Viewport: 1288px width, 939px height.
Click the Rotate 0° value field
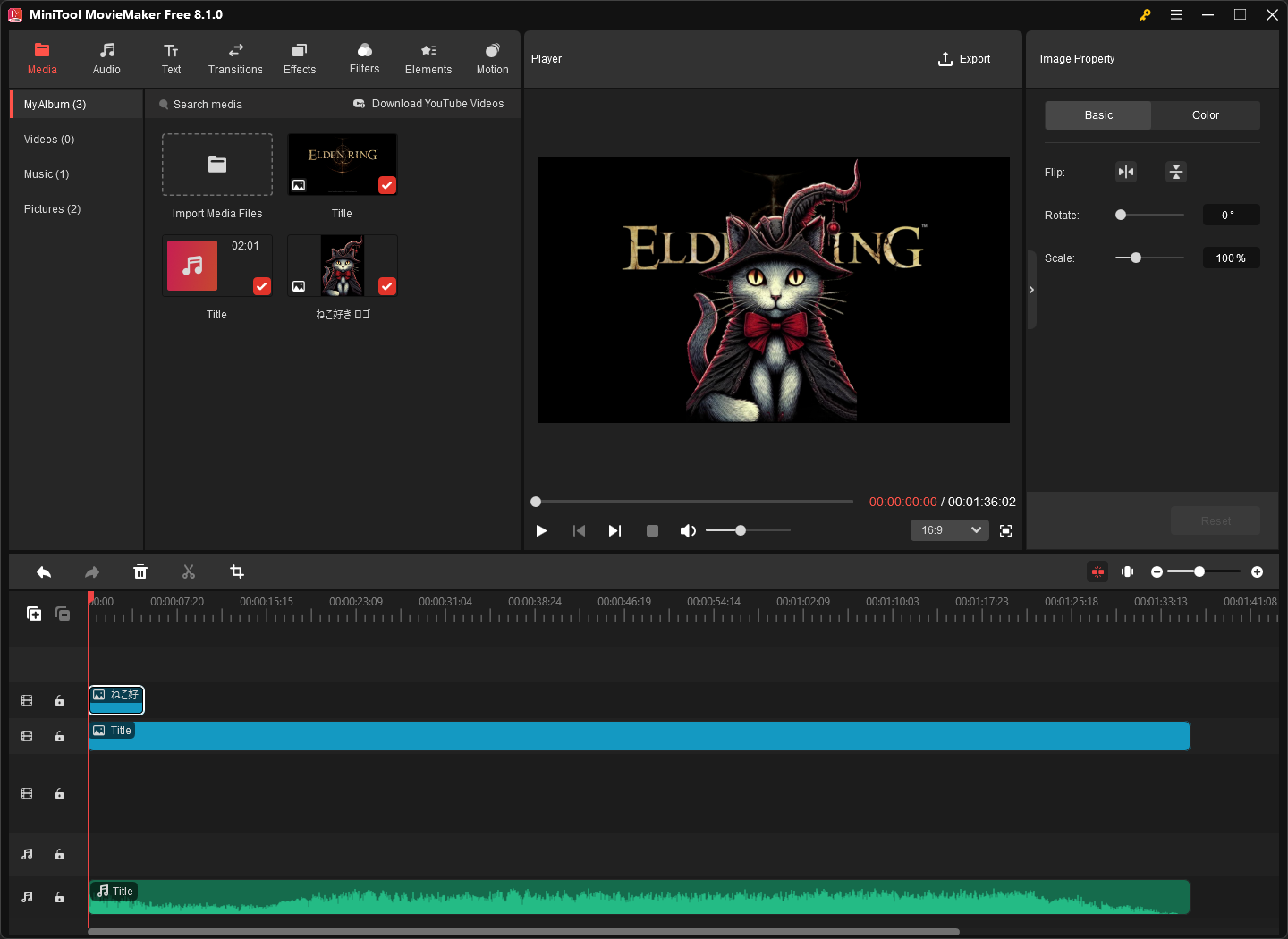(1231, 215)
